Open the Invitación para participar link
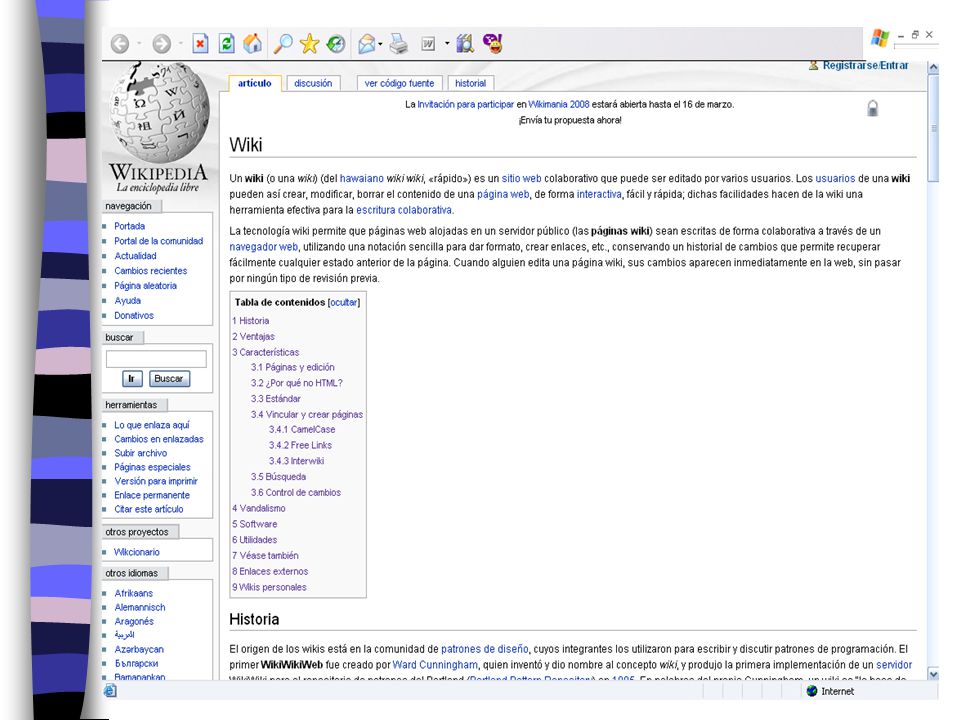 pyautogui.click(x=465, y=105)
